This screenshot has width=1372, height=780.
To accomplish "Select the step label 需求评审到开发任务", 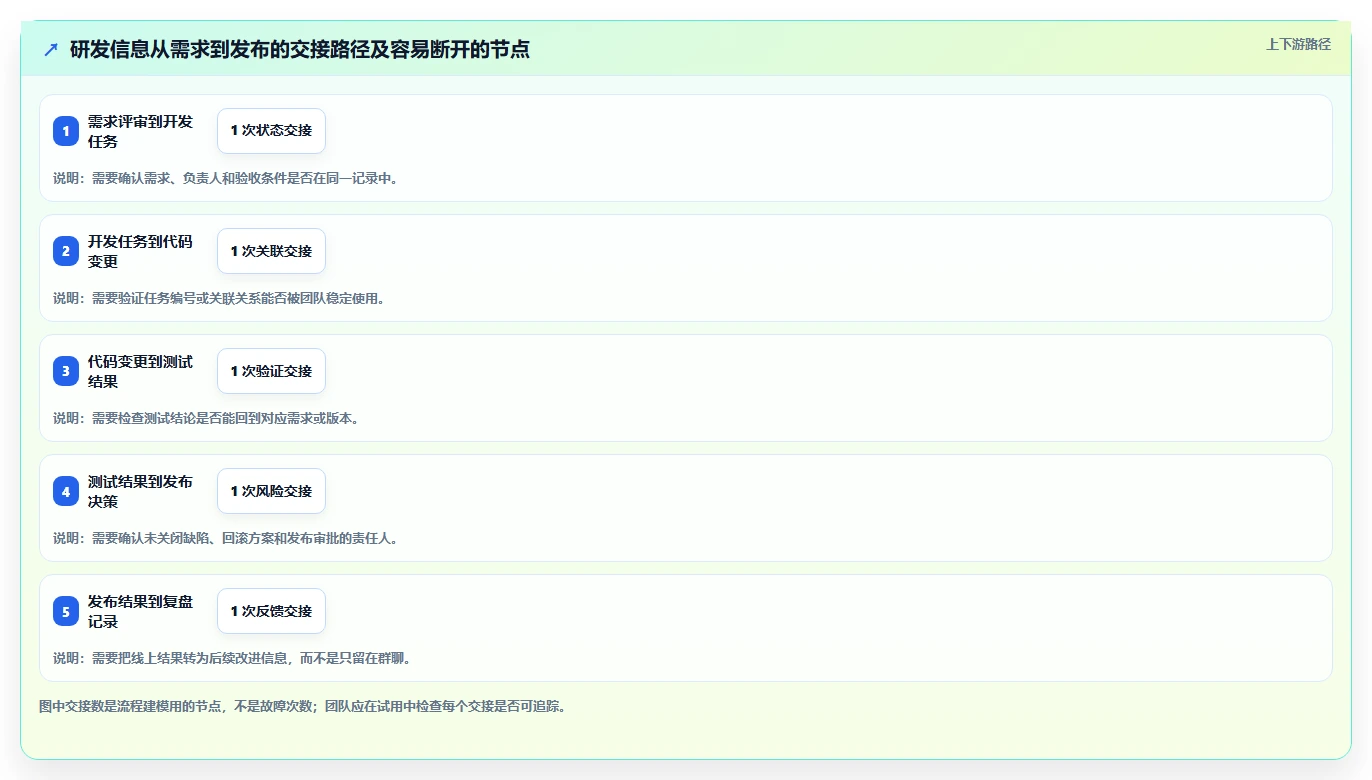I will tap(140, 131).
